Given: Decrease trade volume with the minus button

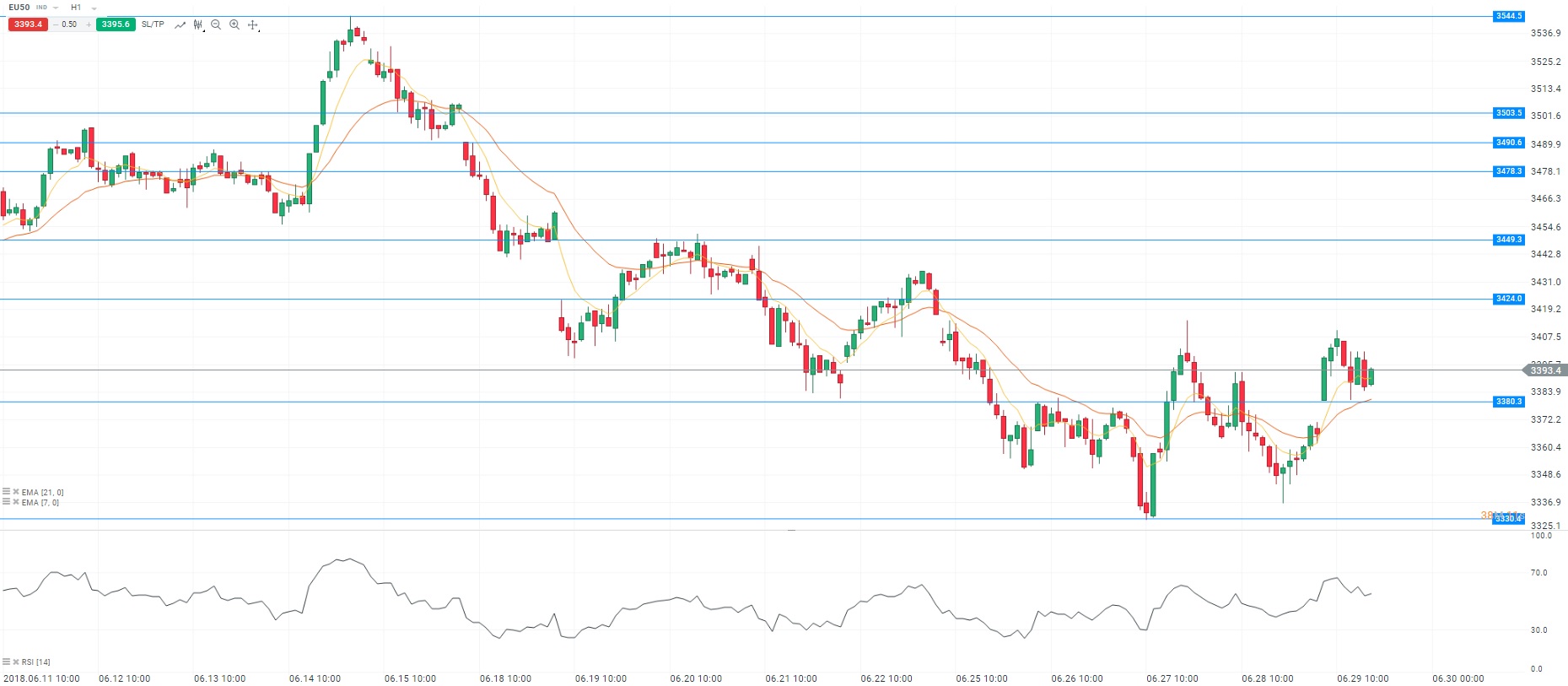Looking at the screenshot, I should (x=56, y=24).
